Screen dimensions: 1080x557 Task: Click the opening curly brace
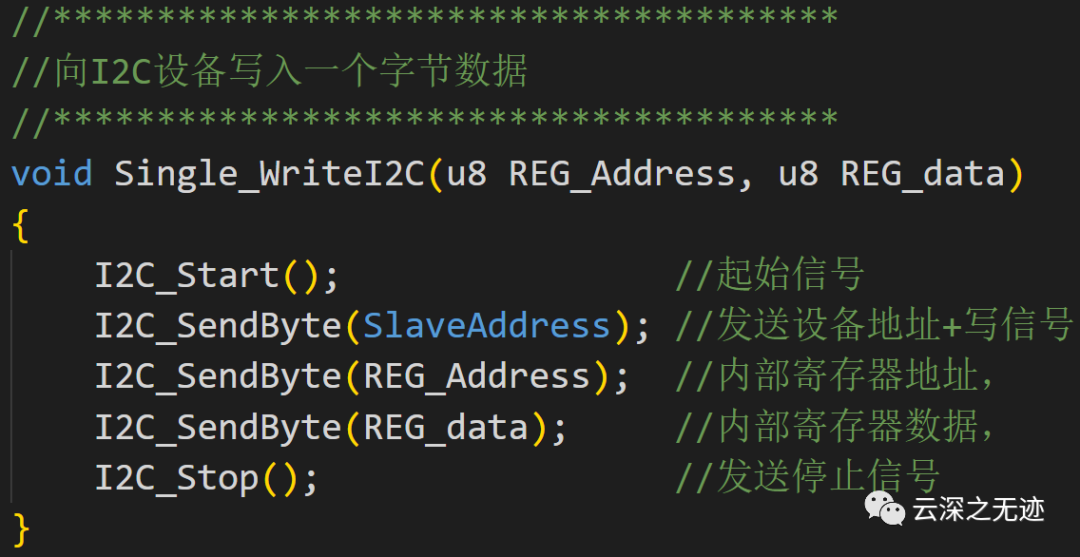pyautogui.click(x=21, y=224)
